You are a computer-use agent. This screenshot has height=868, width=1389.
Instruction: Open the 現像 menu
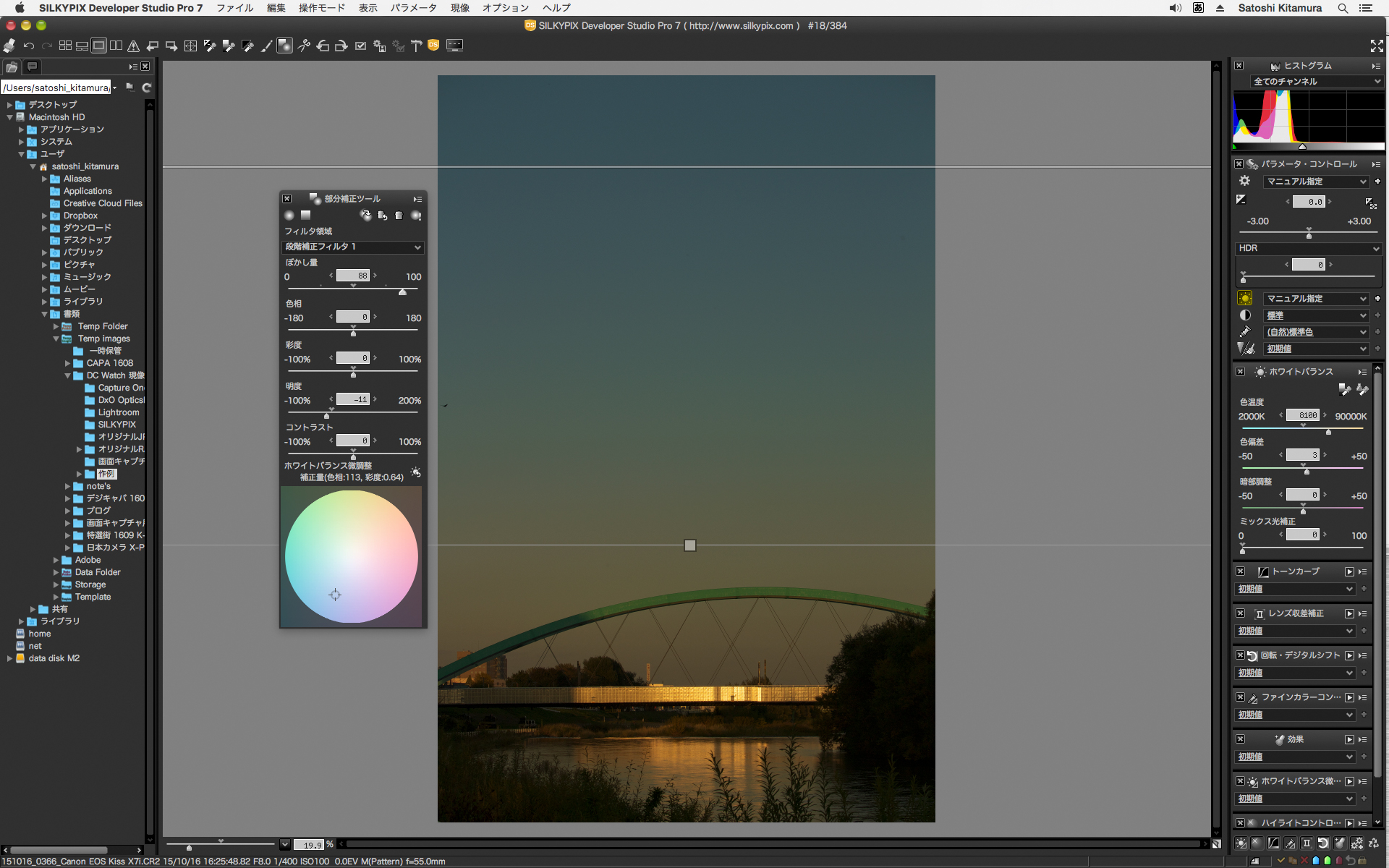(459, 8)
